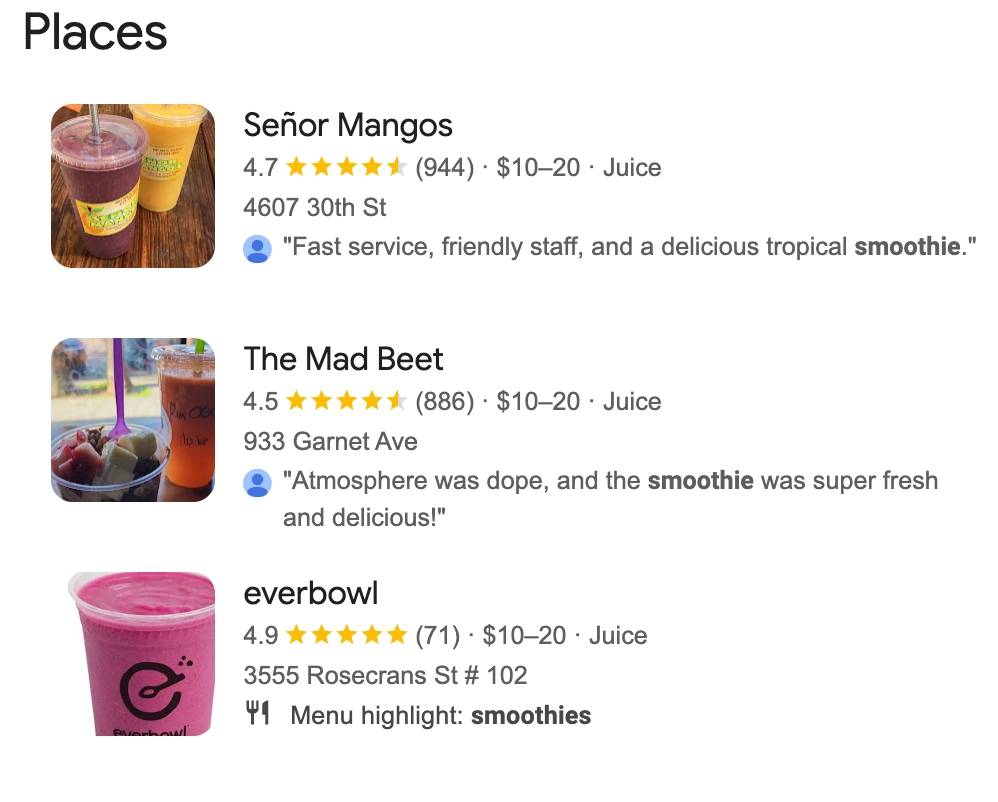This screenshot has width=998, height=802.
Task: Click The Mad Beet juice photo
Action: point(132,420)
